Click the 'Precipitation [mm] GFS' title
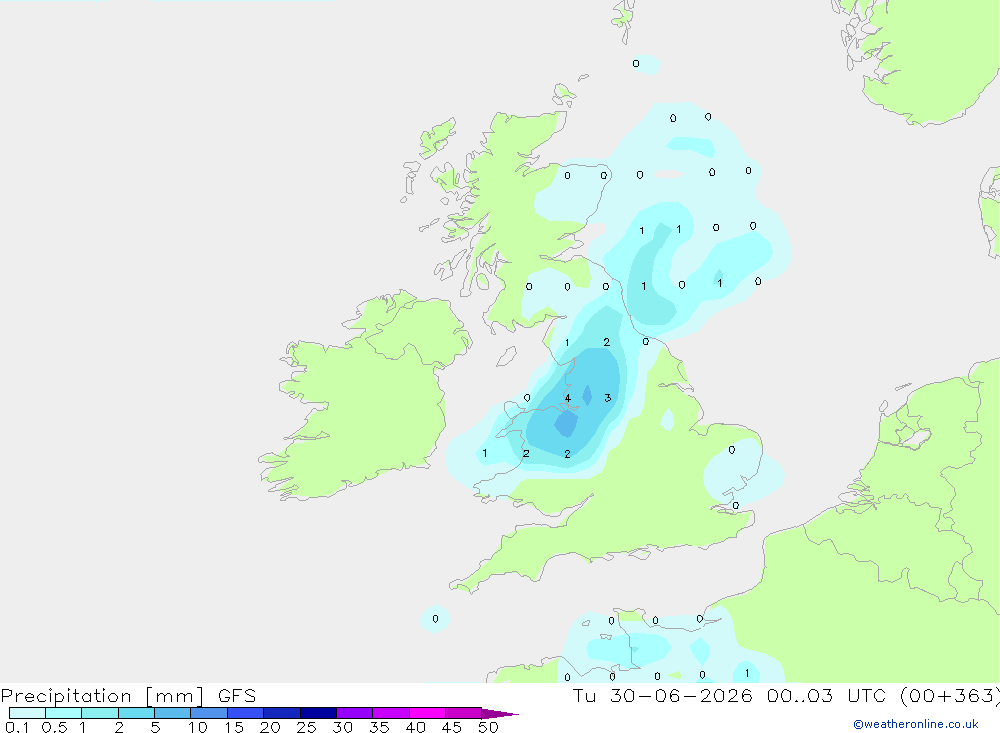 (128, 696)
